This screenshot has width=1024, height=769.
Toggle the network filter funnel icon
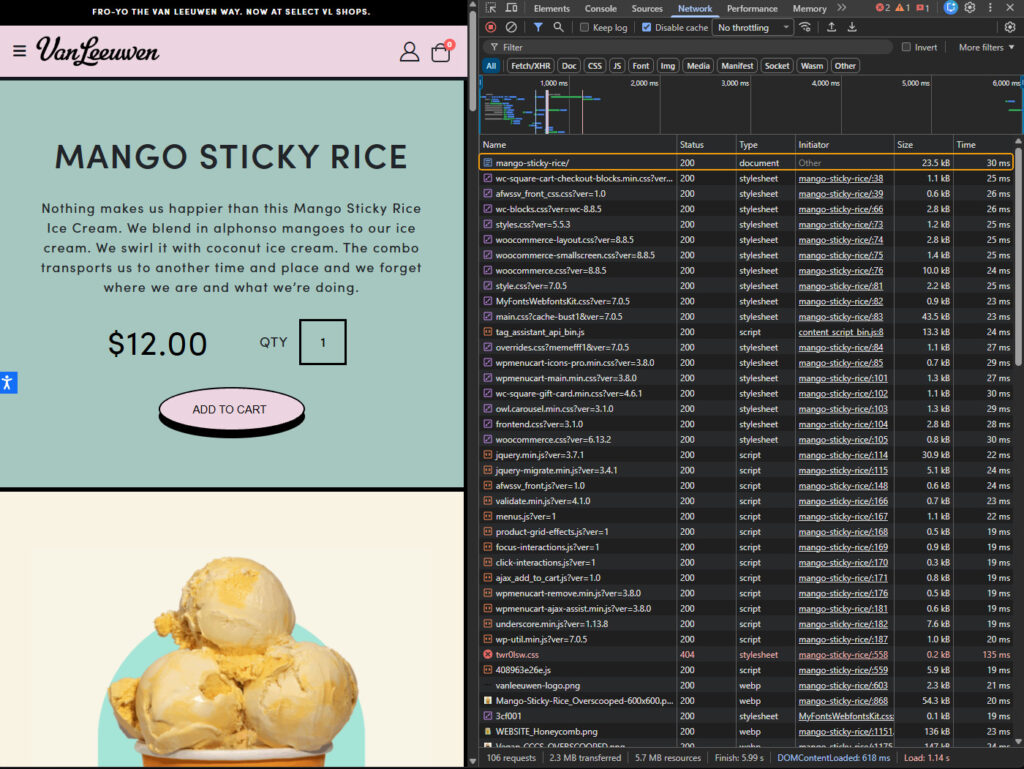point(537,27)
